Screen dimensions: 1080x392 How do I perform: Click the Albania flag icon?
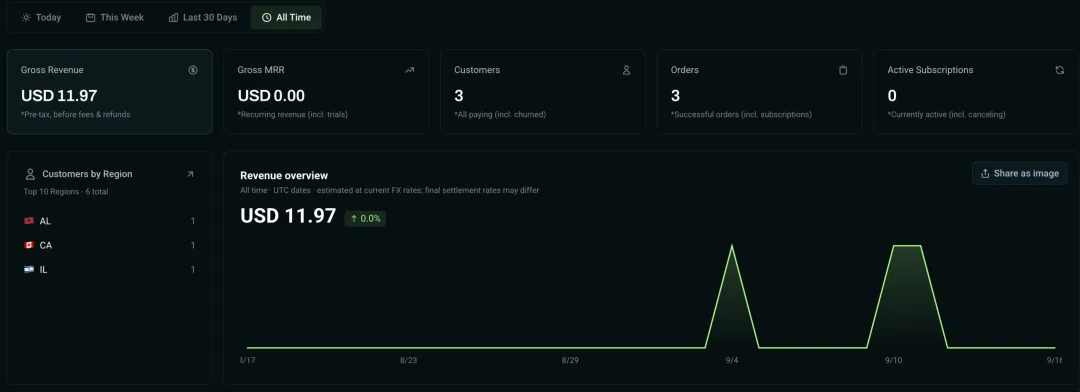29,221
